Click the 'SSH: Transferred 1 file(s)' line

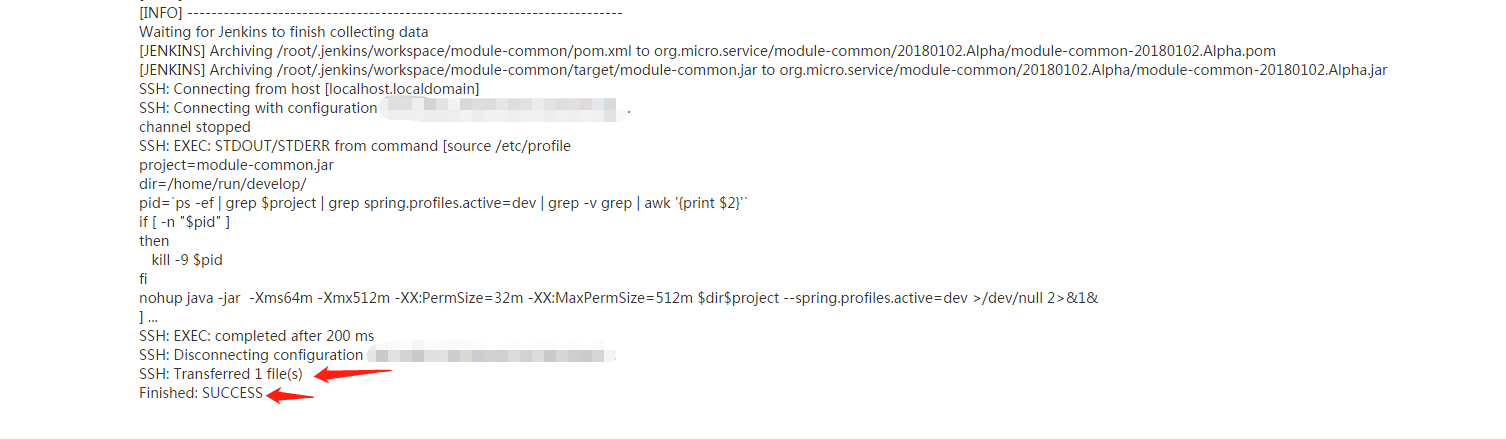[220, 374]
